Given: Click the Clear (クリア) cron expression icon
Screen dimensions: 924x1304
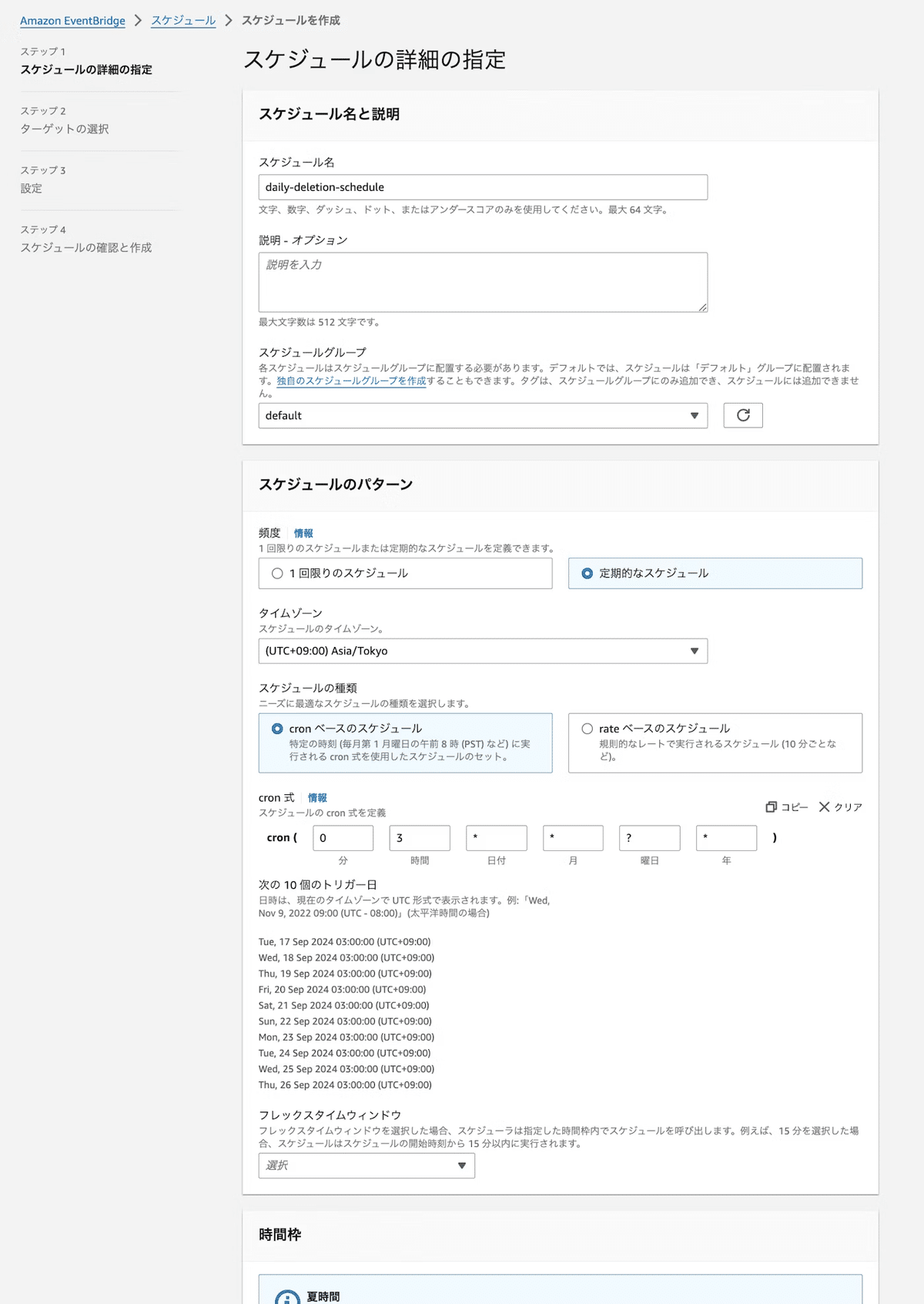Looking at the screenshot, I should pos(824,806).
